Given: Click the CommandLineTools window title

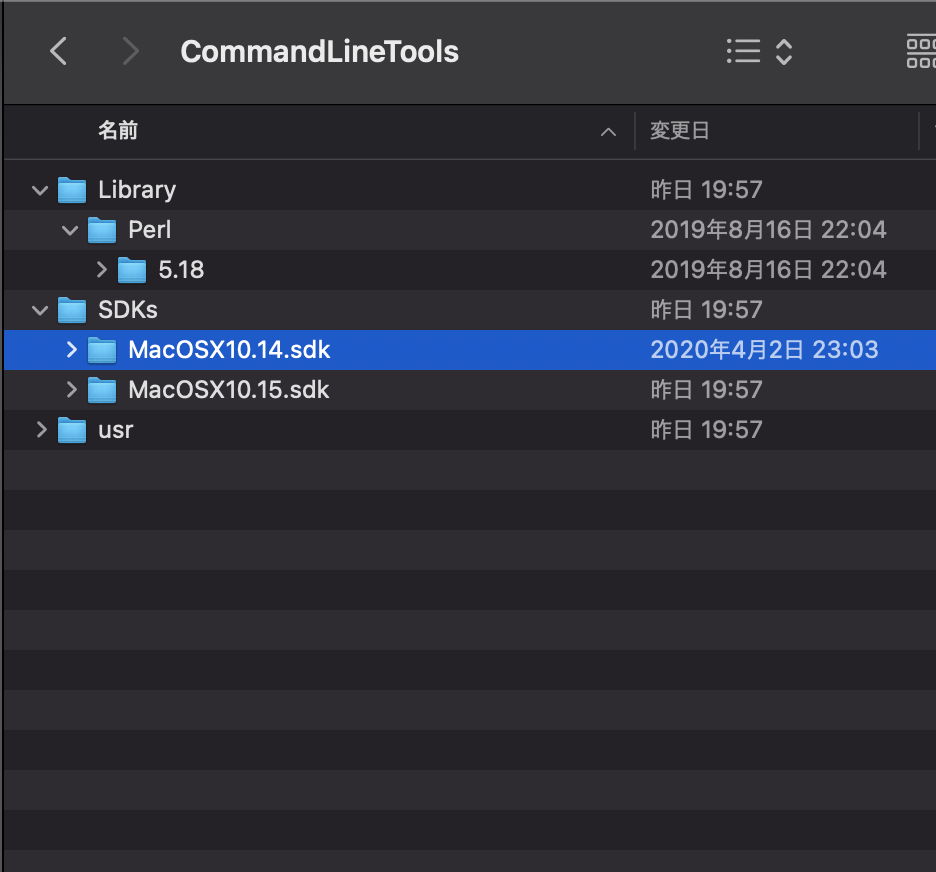Looking at the screenshot, I should [319, 51].
